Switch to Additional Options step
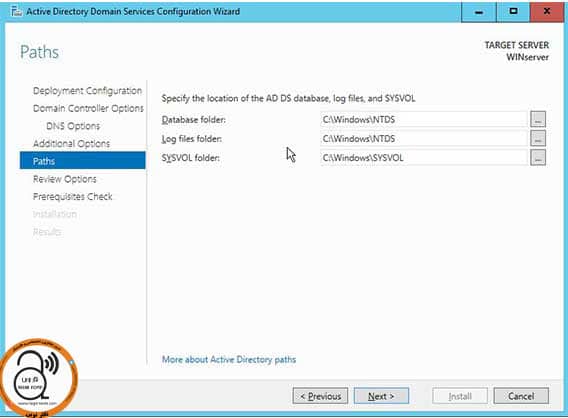The width and height of the screenshot is (568, 418). (71, 144)
